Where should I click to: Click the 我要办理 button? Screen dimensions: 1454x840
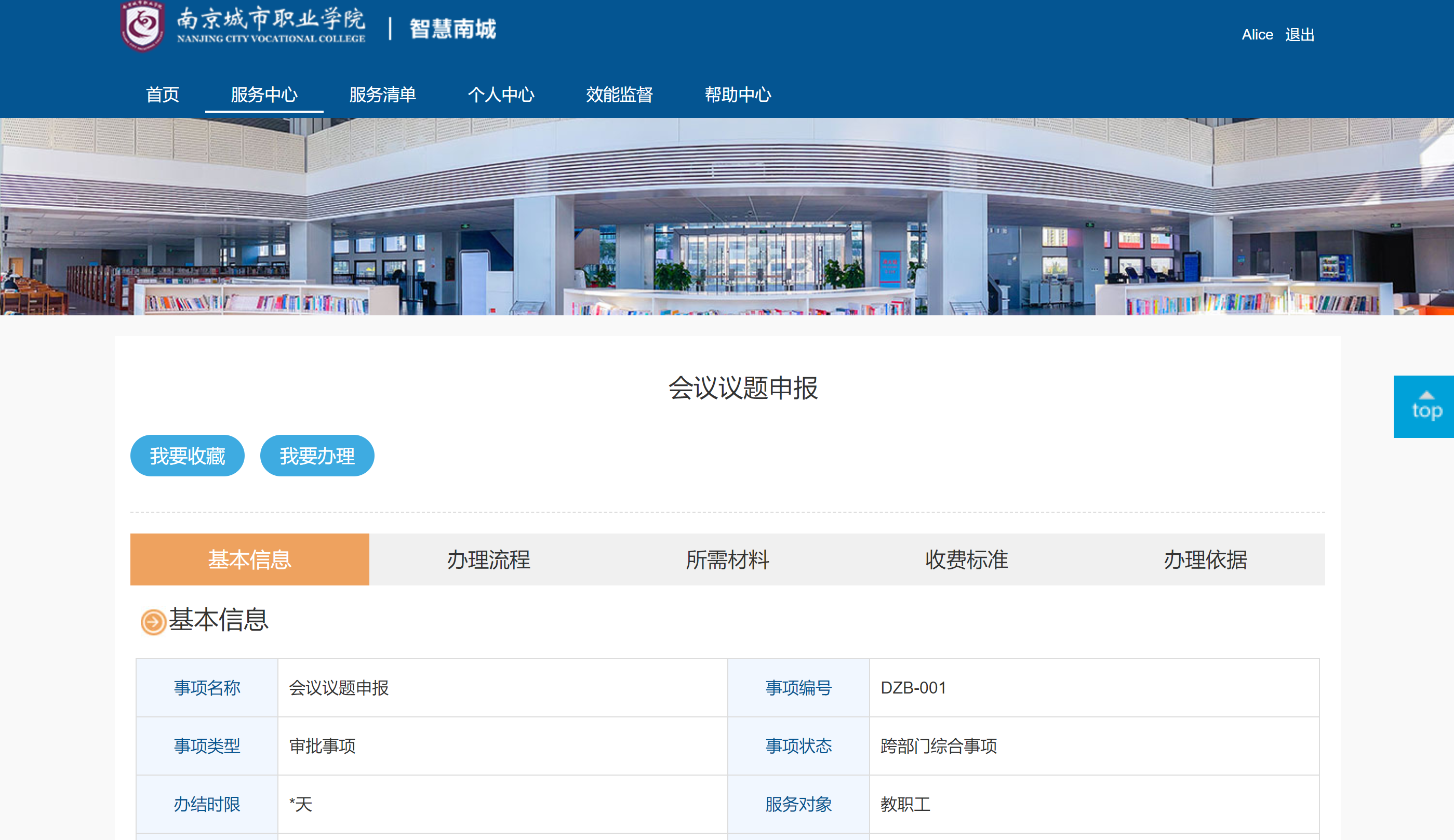pos(317,455)
